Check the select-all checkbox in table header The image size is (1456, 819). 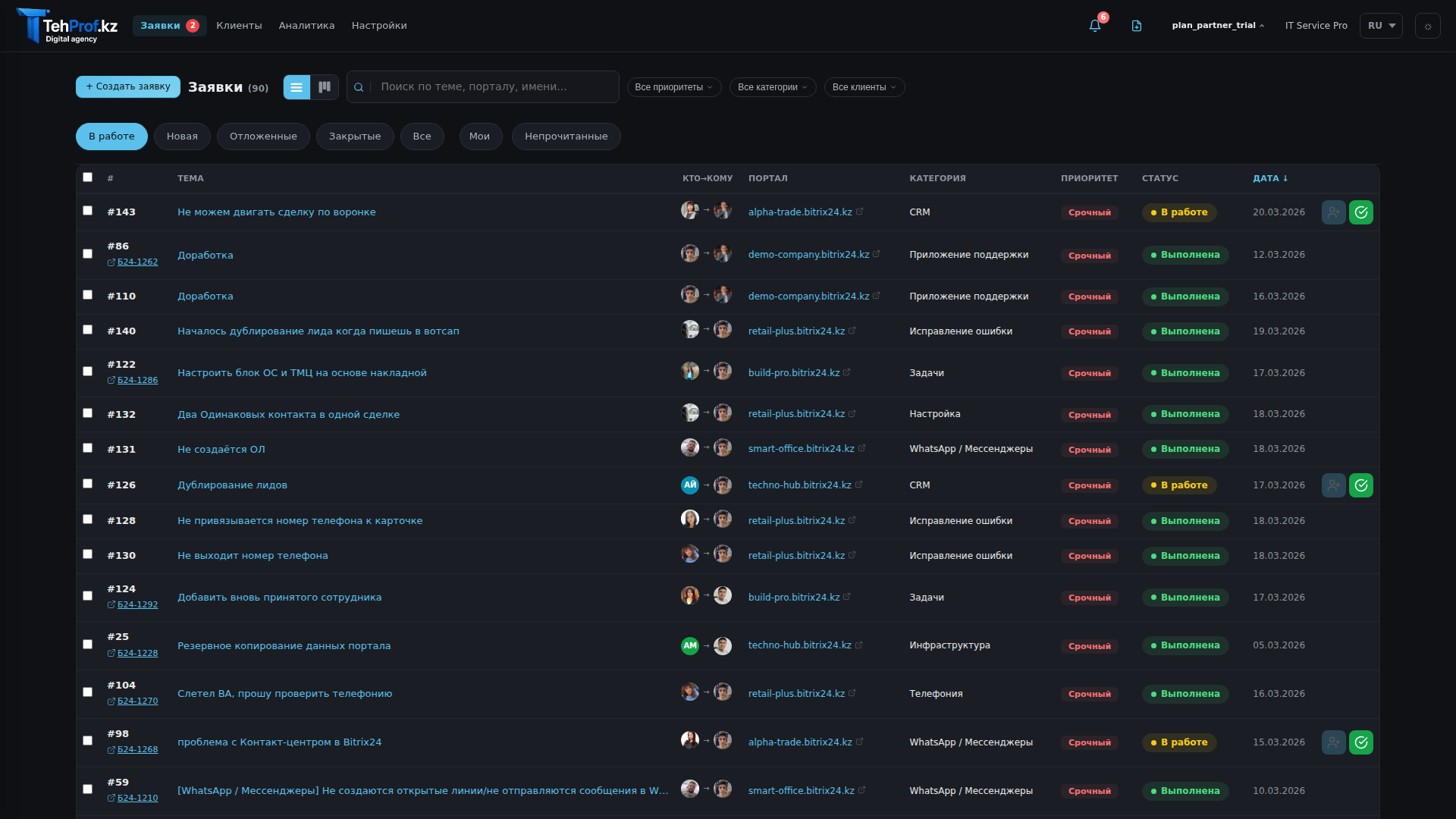tap(88, 177)
